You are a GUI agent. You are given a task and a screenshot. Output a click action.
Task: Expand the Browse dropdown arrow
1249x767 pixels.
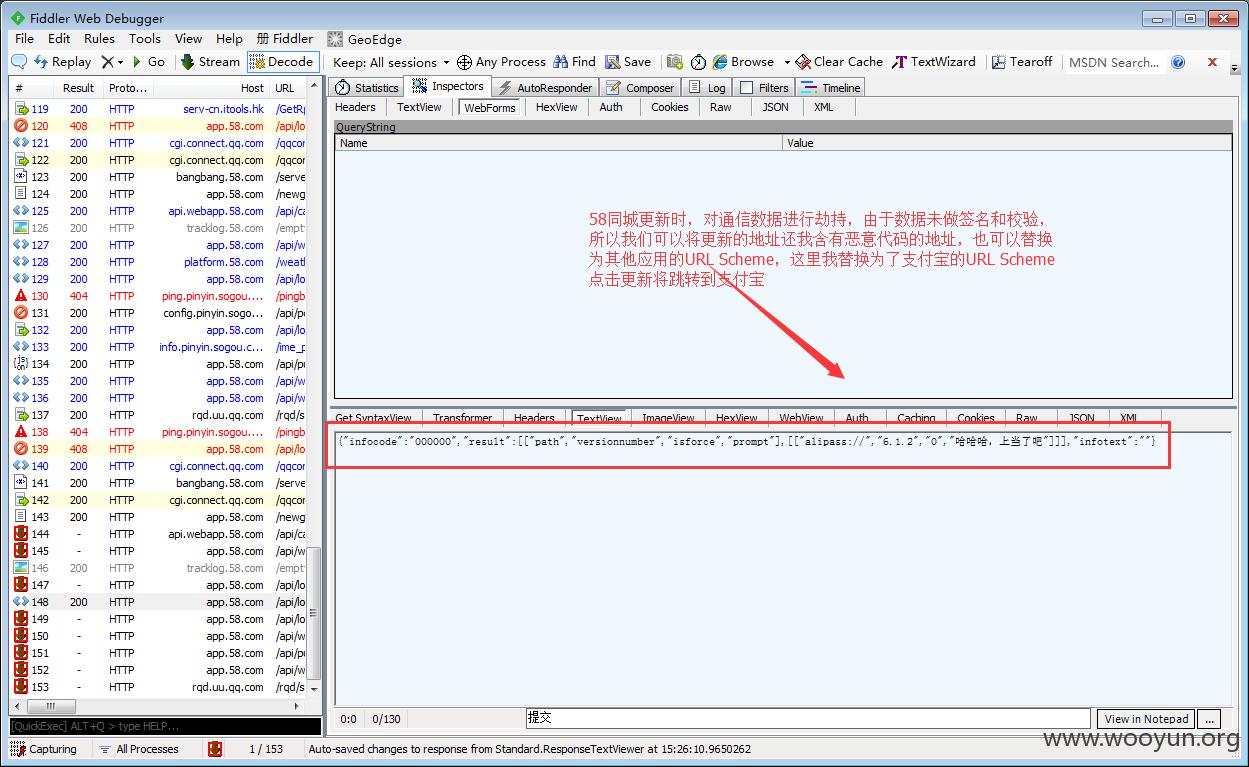coord(787,62)
